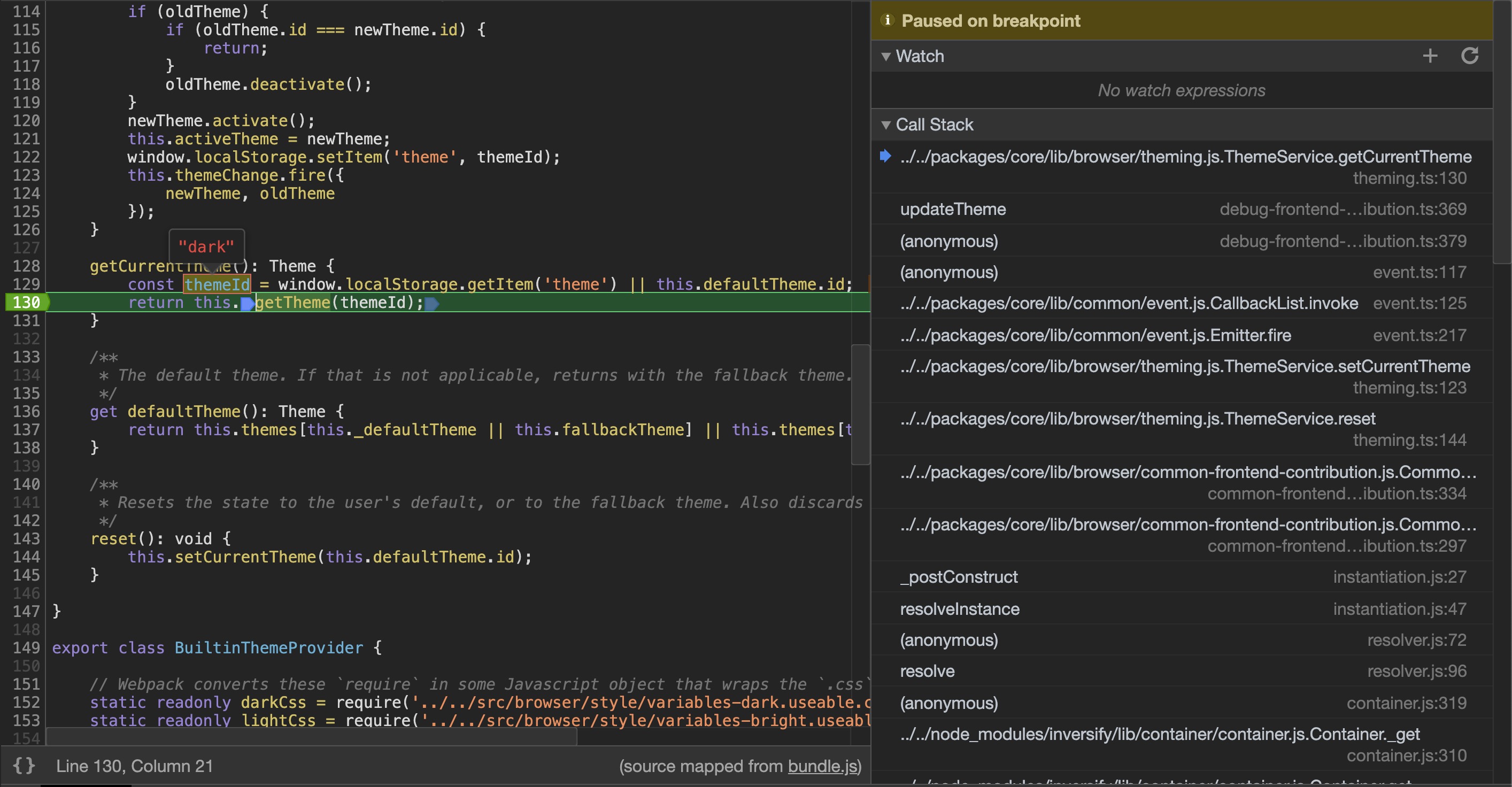
Task: Click the Refresh watch expressions icon
Action: [1471, 56]
